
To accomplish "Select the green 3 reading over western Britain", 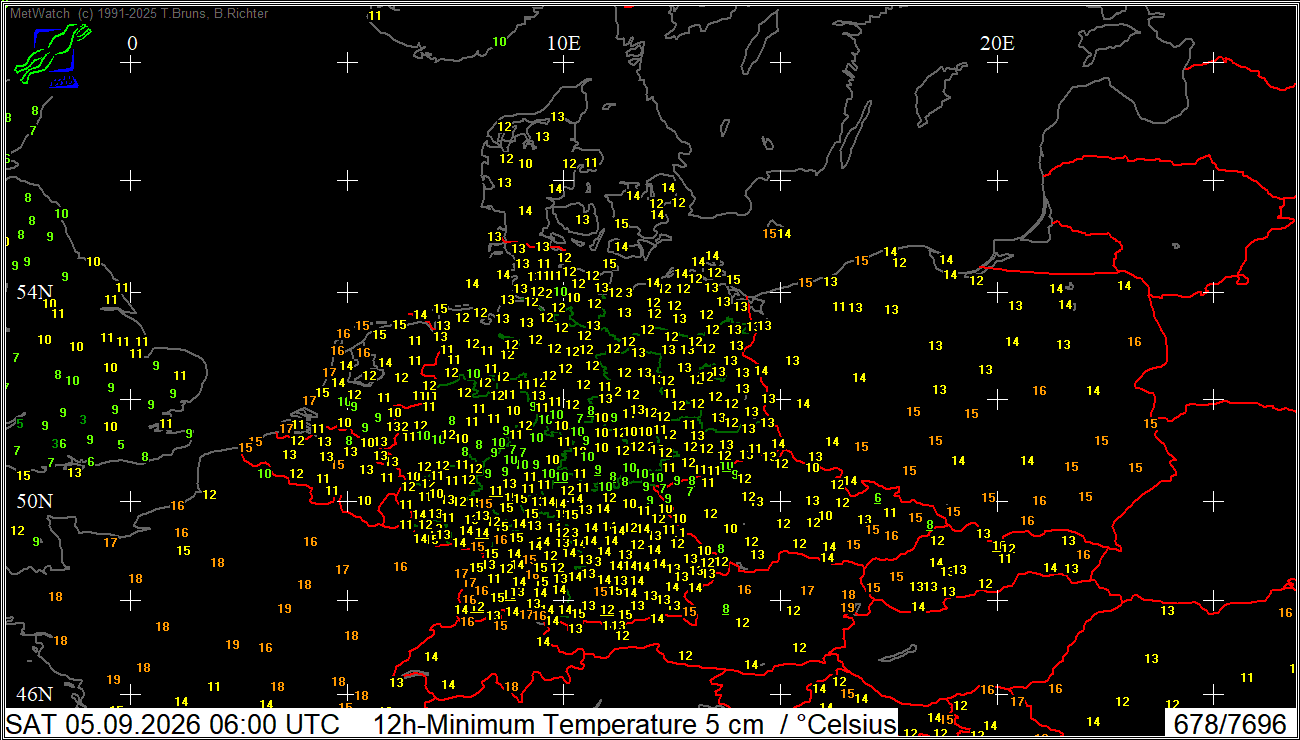I will click(83, 419).
